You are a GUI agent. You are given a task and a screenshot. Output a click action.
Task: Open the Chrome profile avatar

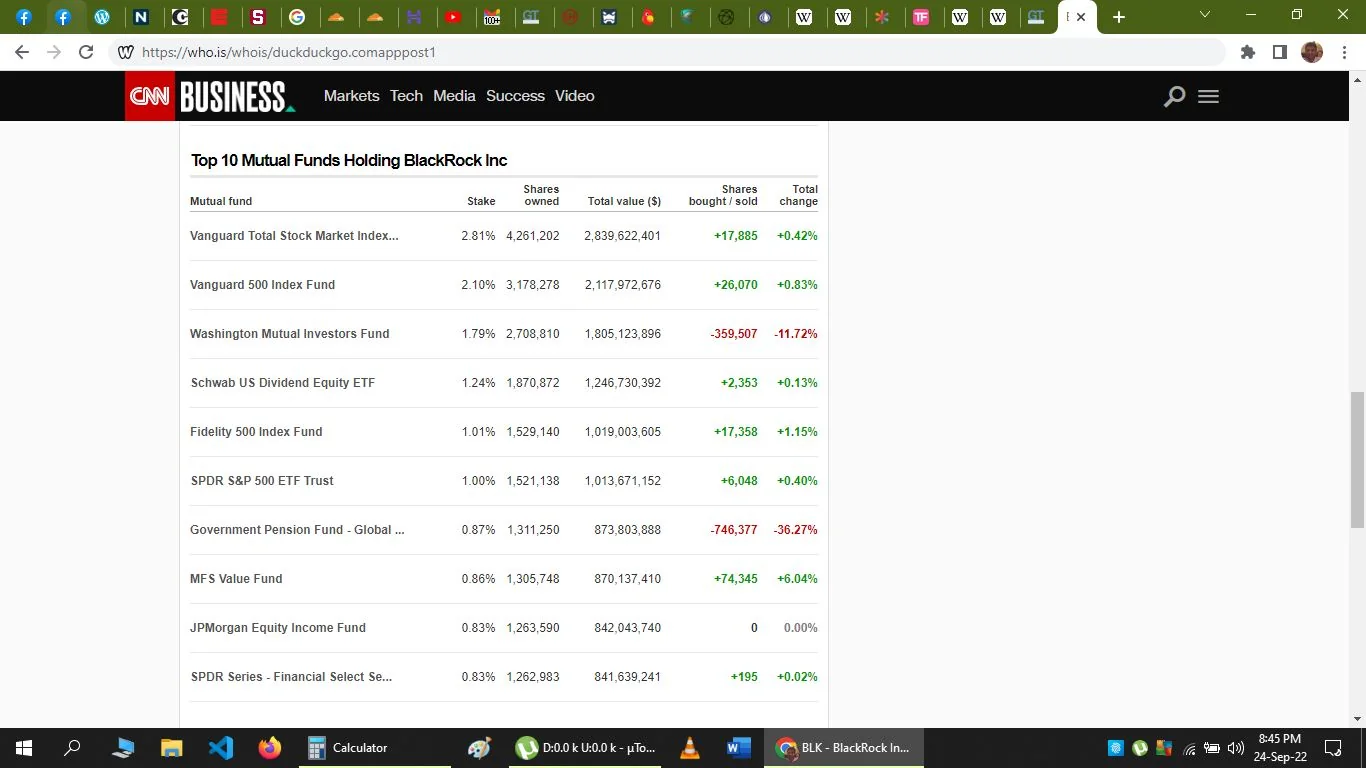coord(1312,52)
